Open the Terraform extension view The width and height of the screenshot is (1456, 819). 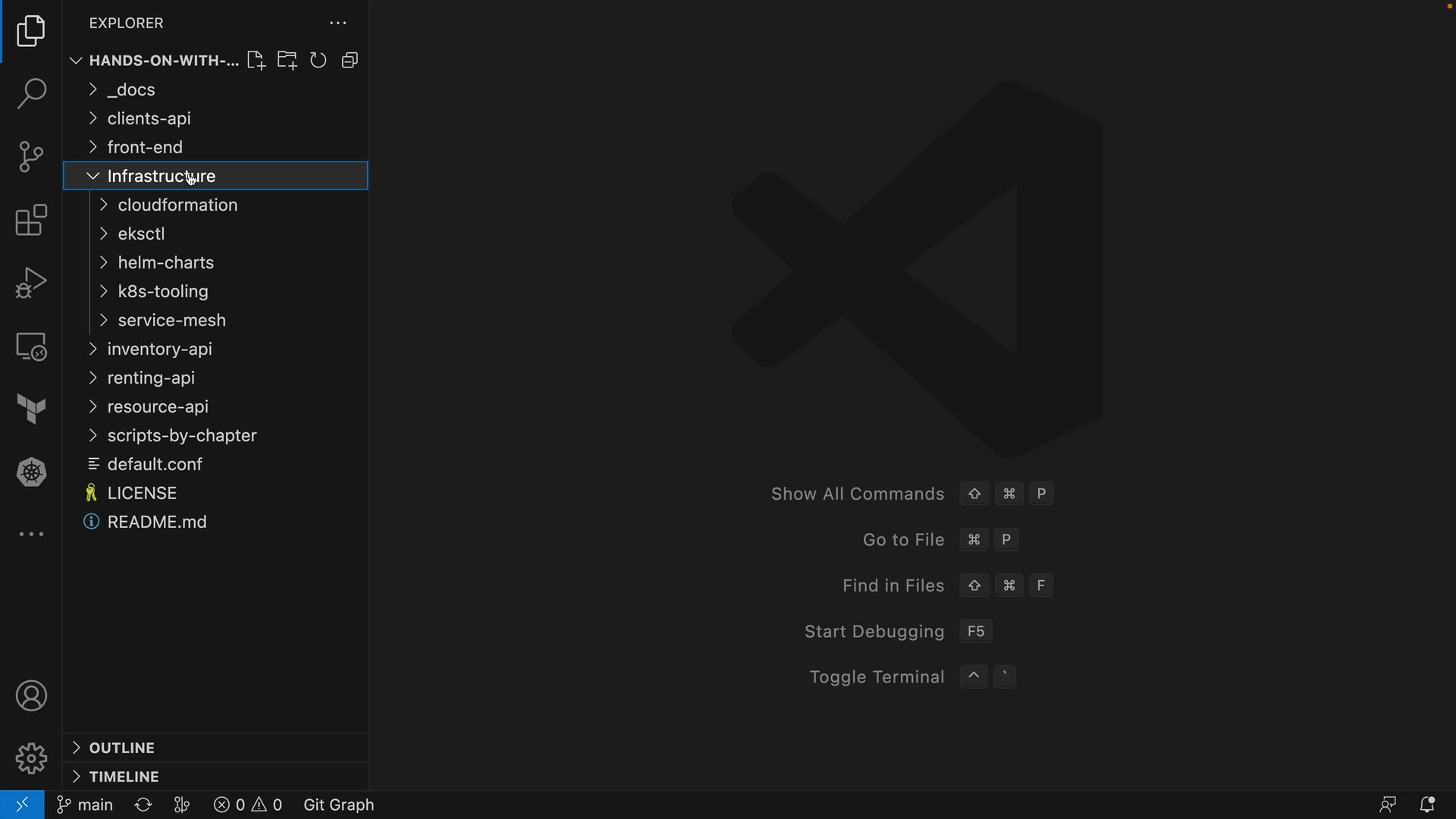(31, 409)
